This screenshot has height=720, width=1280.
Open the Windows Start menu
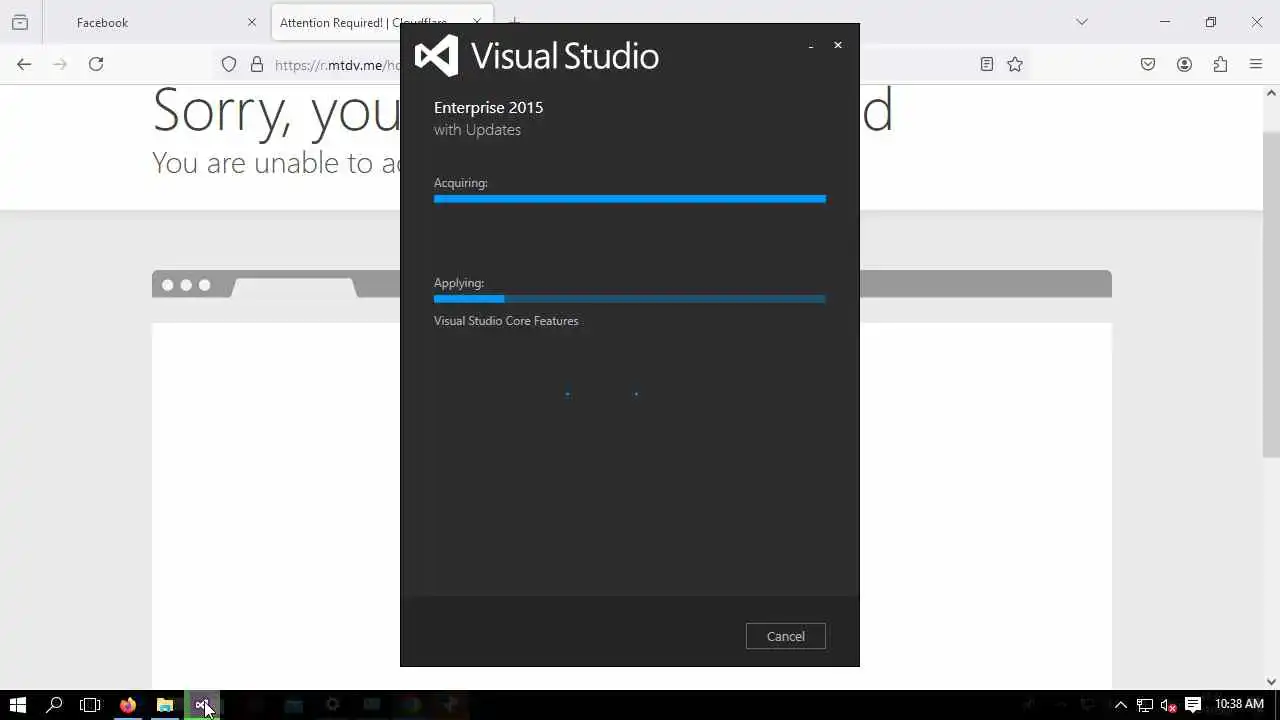pos(18,705)
